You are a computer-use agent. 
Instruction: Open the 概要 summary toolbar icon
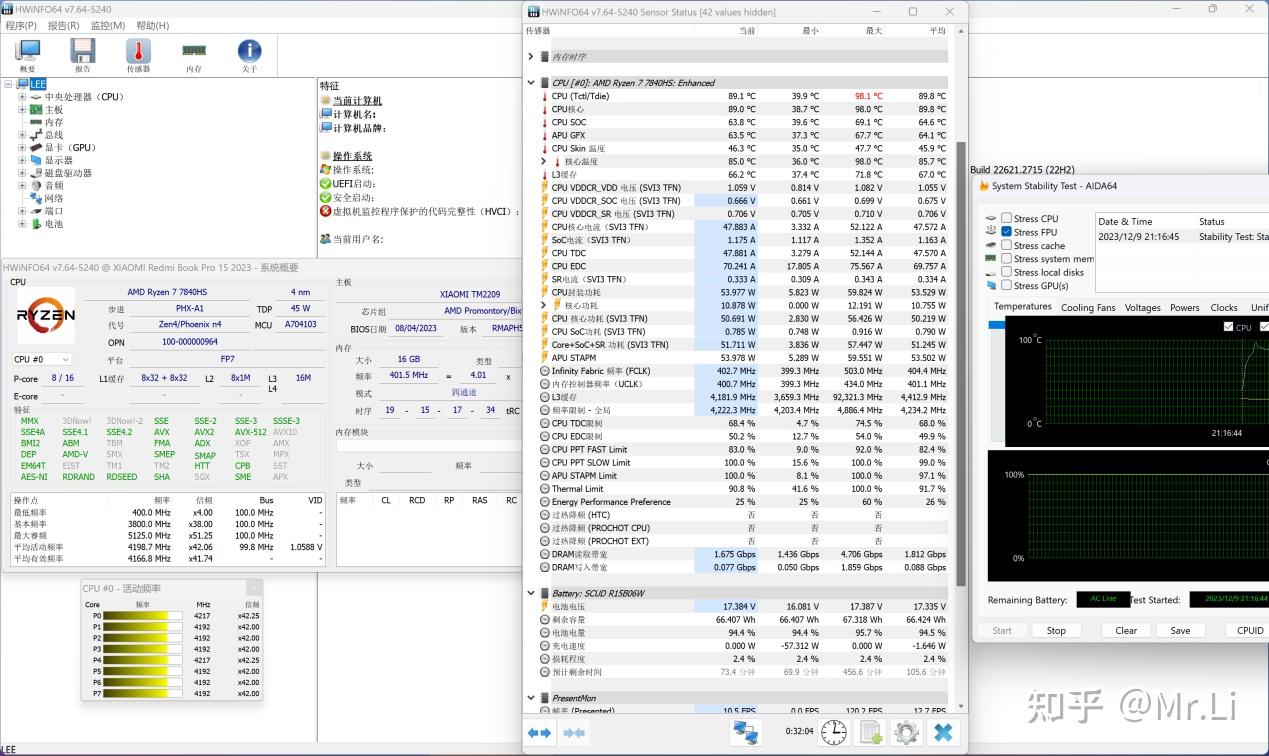click(27, 56)
